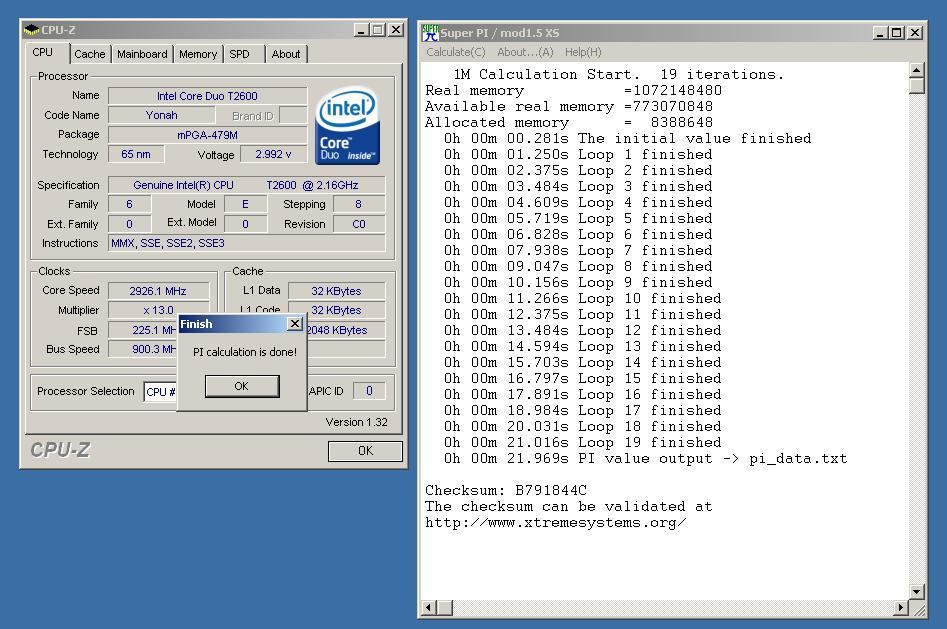Click the Family value 6 field

[129, 204]
